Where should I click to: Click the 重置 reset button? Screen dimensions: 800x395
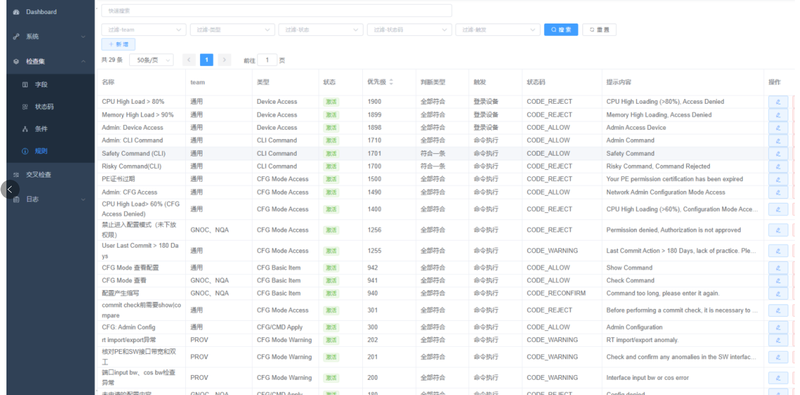(599, 30)
